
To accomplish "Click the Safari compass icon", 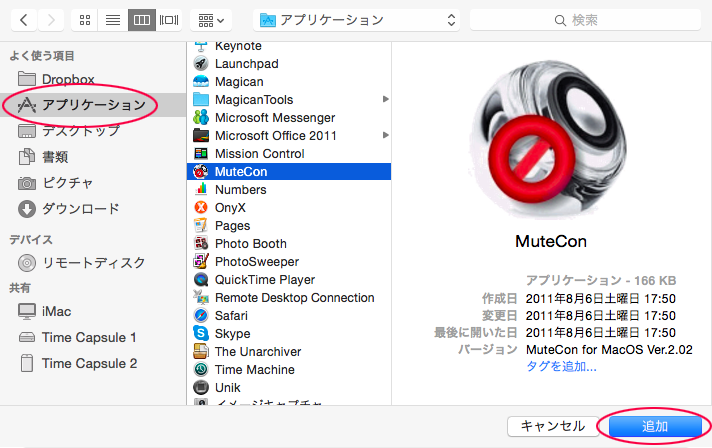I will tap(201, 315).
